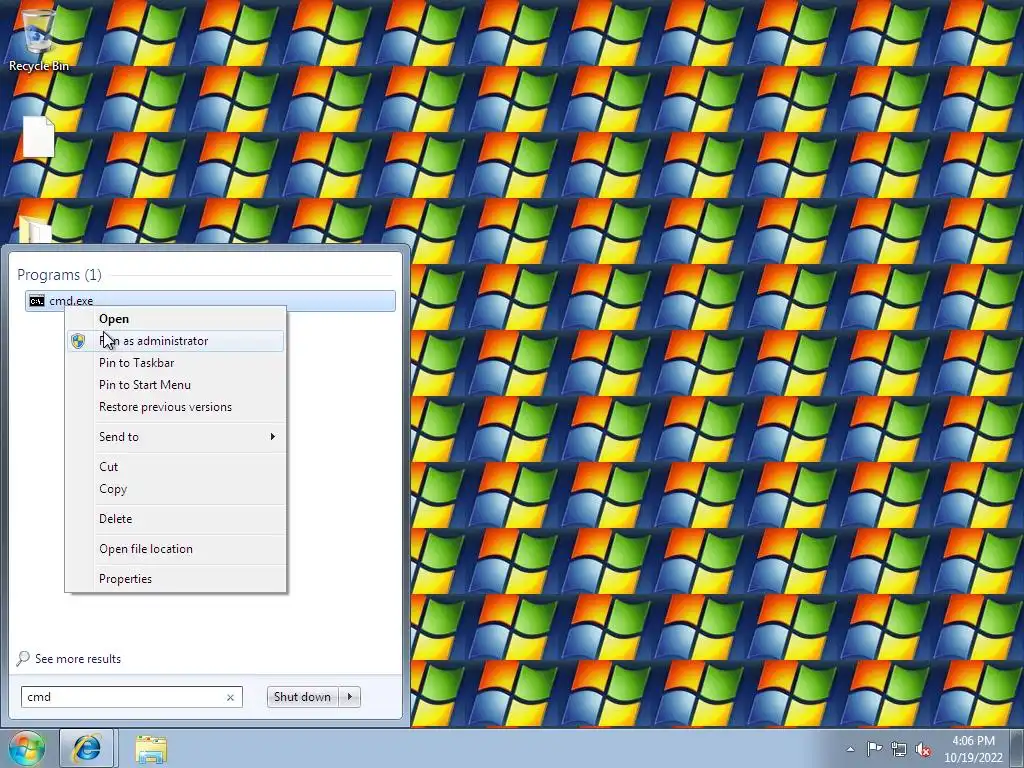The image size is (1024, 768).
Task: Click the Windows Start orb
Action: tap(26, 748)
